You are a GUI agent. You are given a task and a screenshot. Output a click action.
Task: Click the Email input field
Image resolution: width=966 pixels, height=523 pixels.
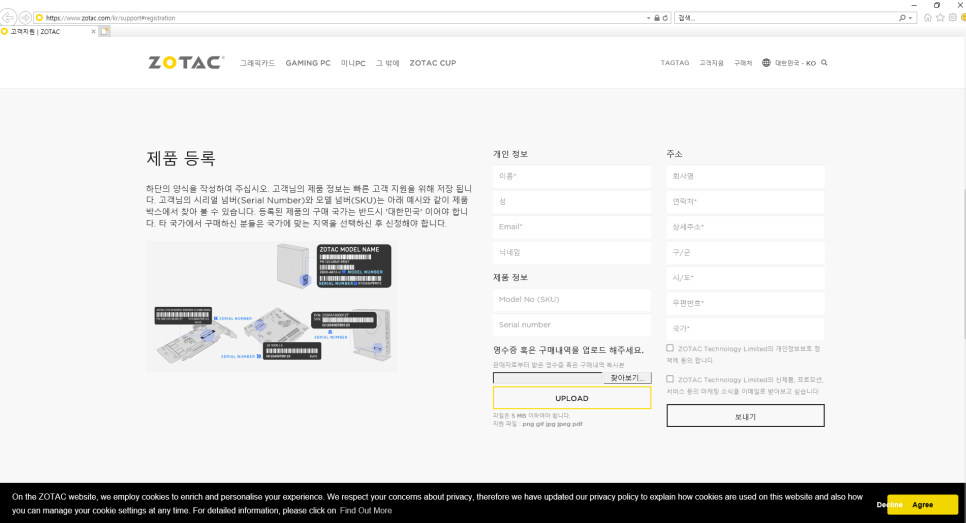click(572, 227)
